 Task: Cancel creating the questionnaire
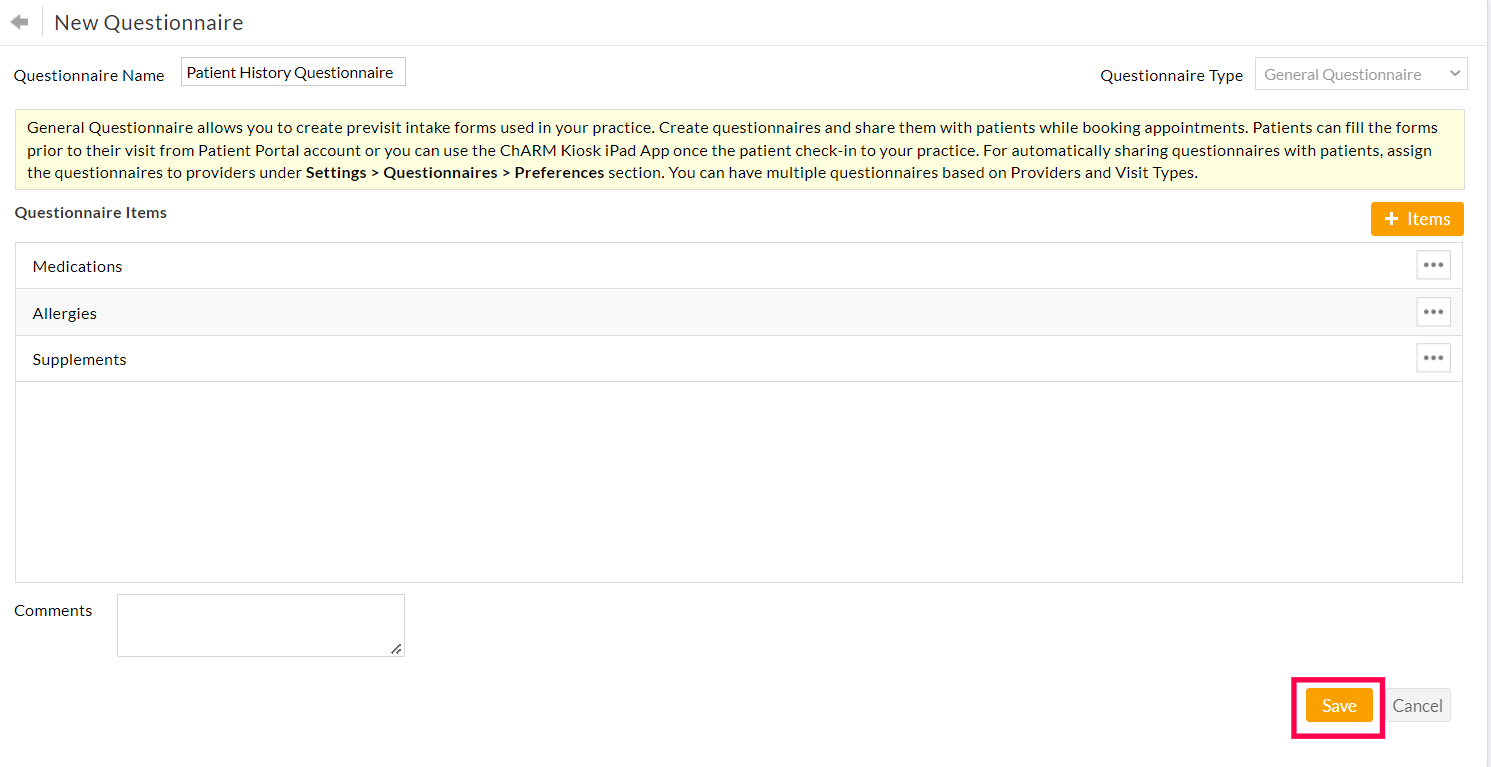1417,705
